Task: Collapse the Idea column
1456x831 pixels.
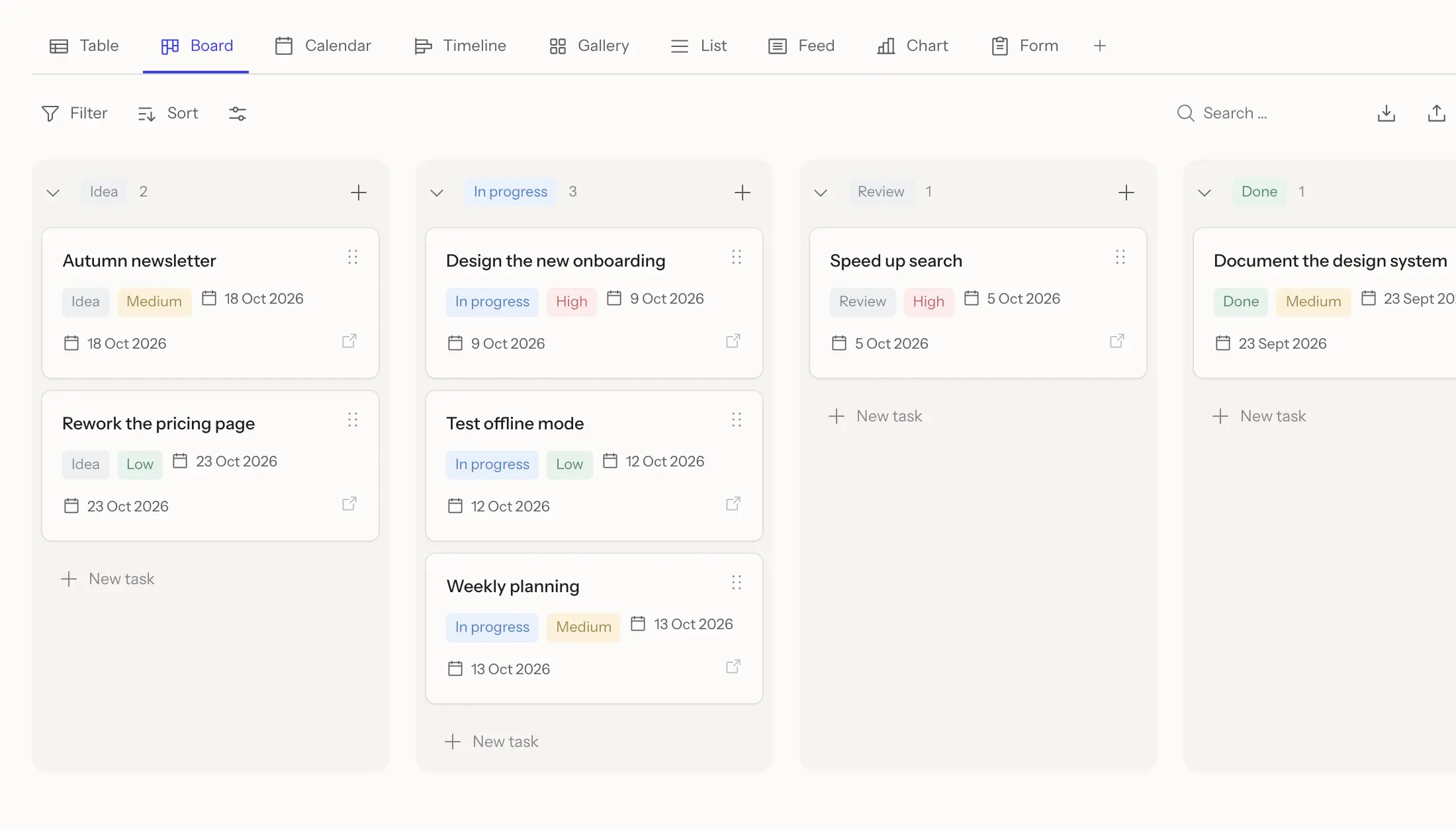Action: click(53, 193)
